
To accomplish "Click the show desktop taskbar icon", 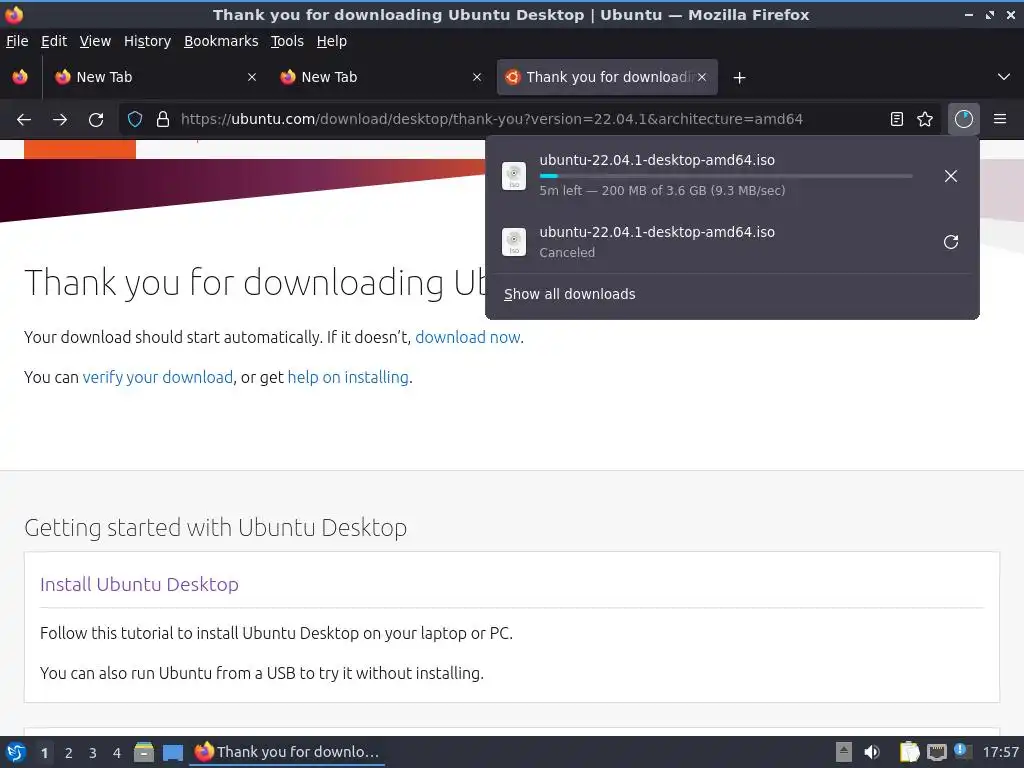I will [173, 753].
